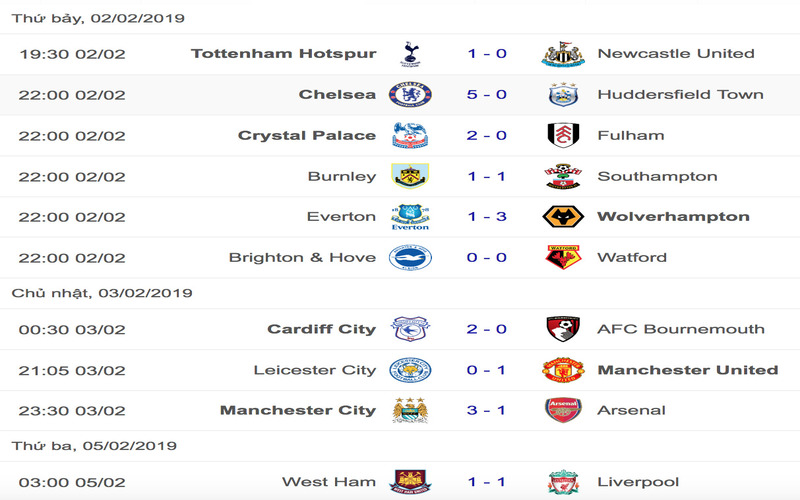Click the Cardiff City badge
800x500 pixels.
click(x=410, y=329)
